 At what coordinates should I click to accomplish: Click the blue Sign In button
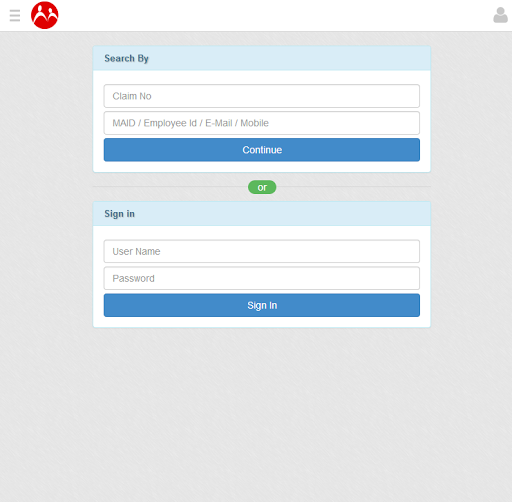(262, 305)
